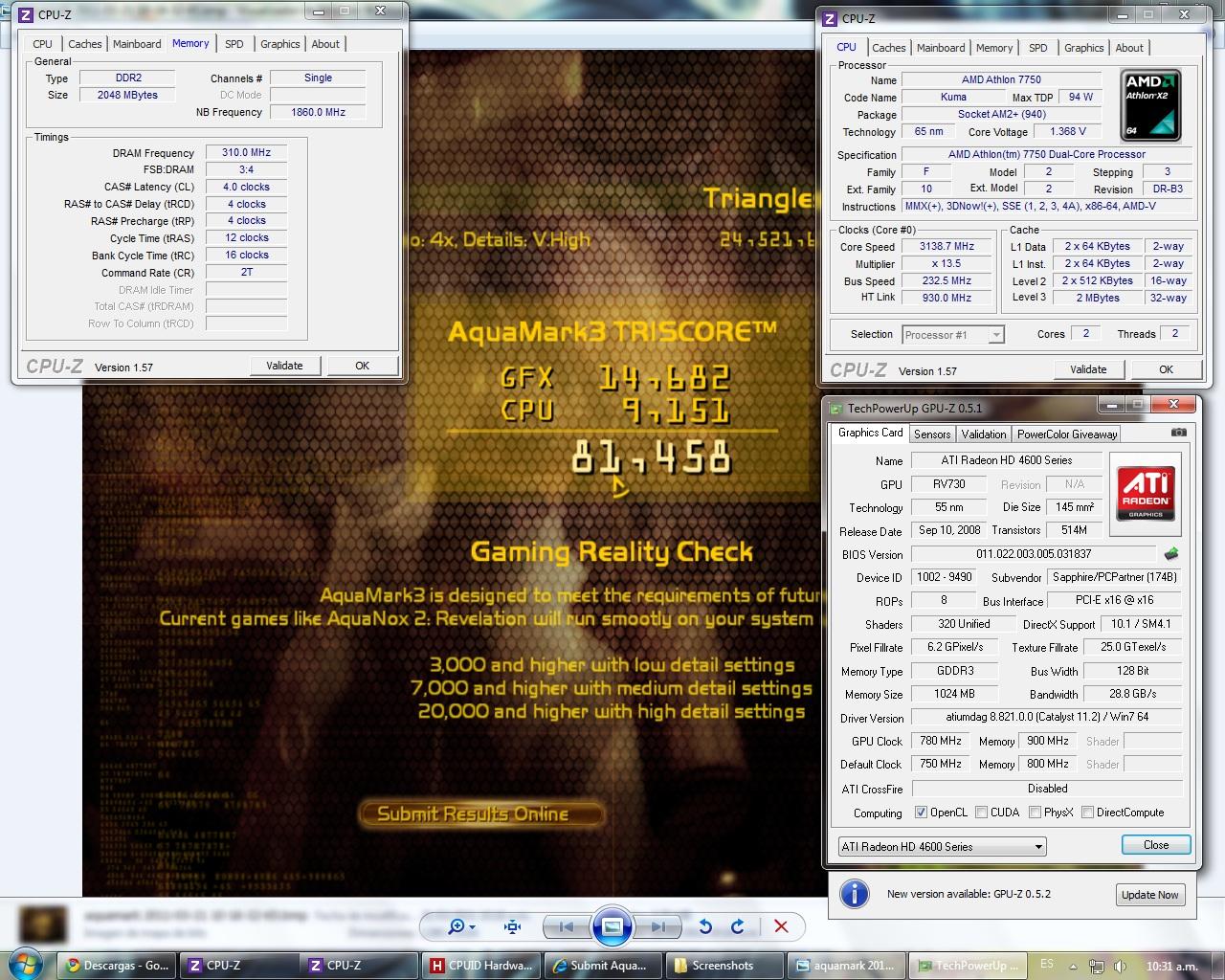Screen dimensions: 1225x980
Task: Click the Update Now button
Action: pyautogui.click(x=1150, y=895)
